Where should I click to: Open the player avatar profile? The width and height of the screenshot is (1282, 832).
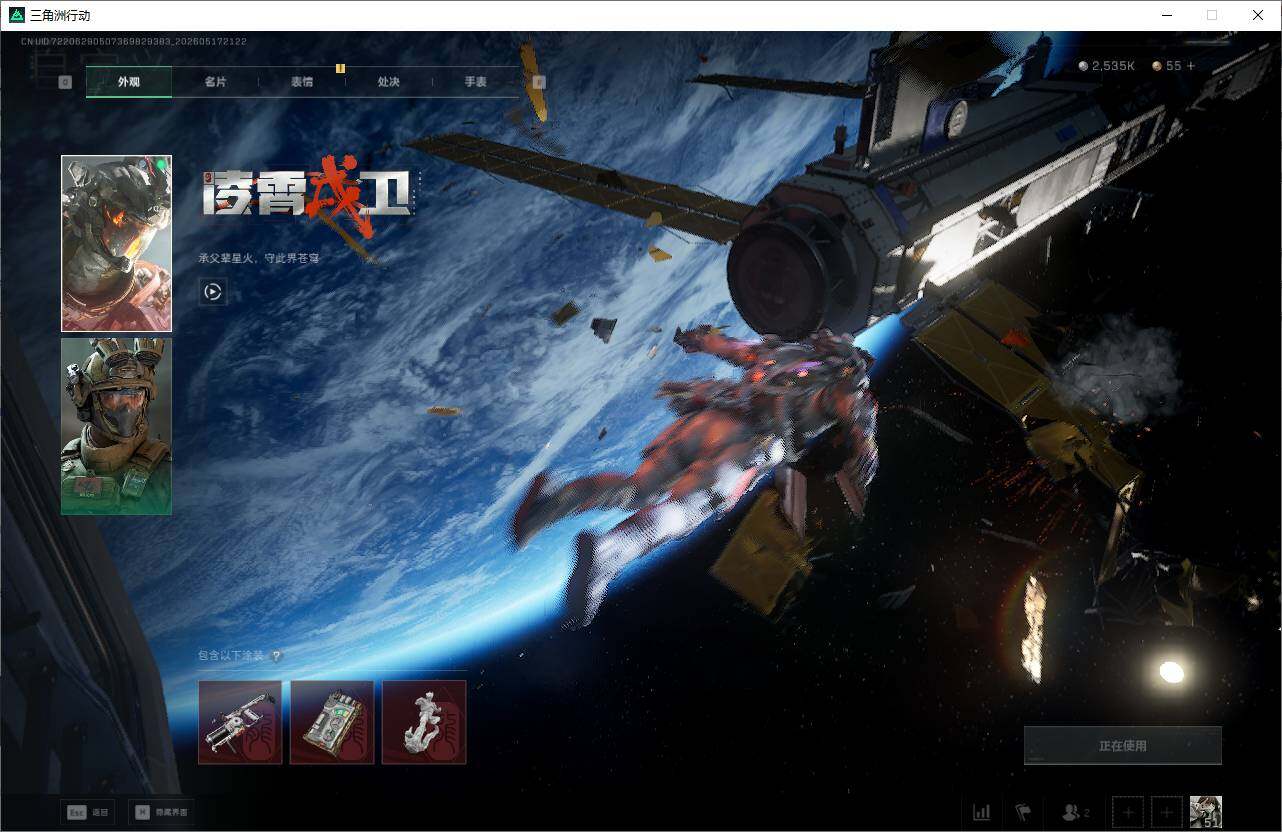coord(1206,812)
